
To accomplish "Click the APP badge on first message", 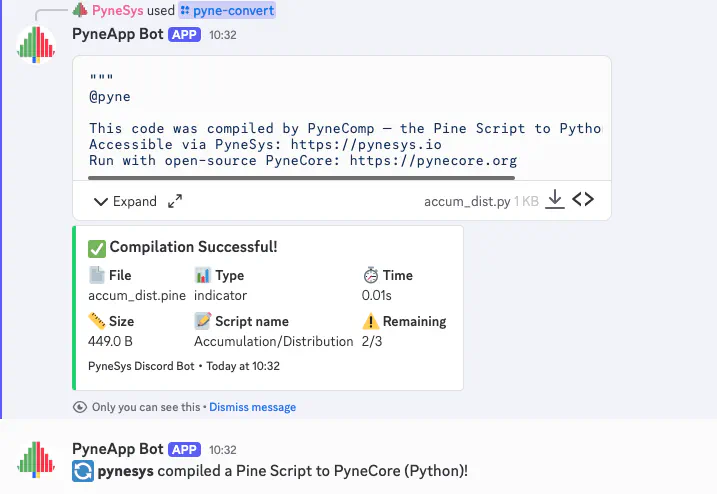I will (x=184, y=34).
